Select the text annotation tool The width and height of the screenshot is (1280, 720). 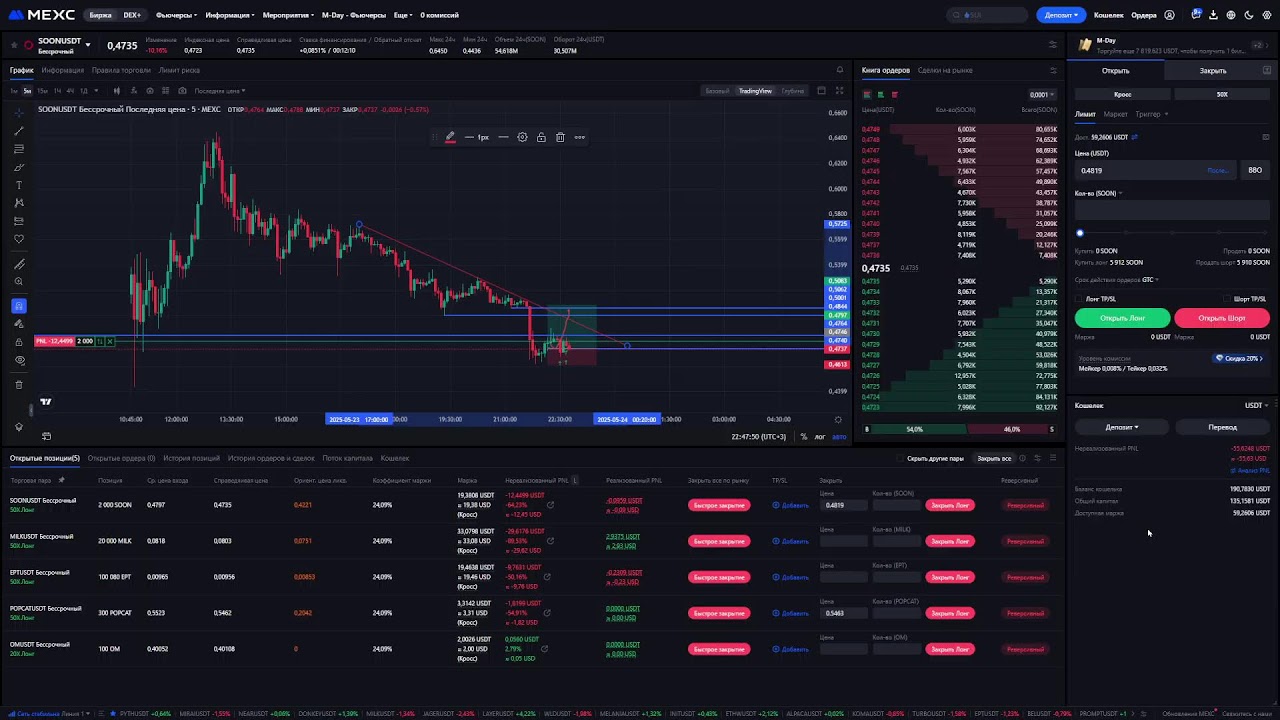(19, 185)
